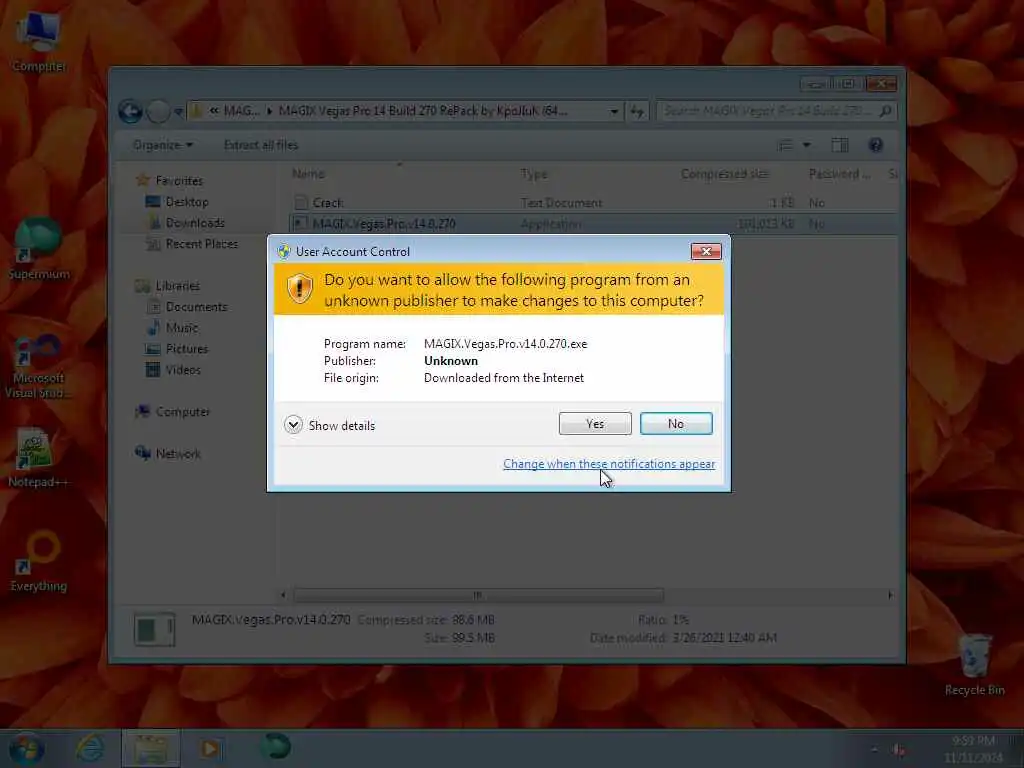Click Extract all files in Explorer
This screenshot has height=768, width=1024.
(261, 145)
